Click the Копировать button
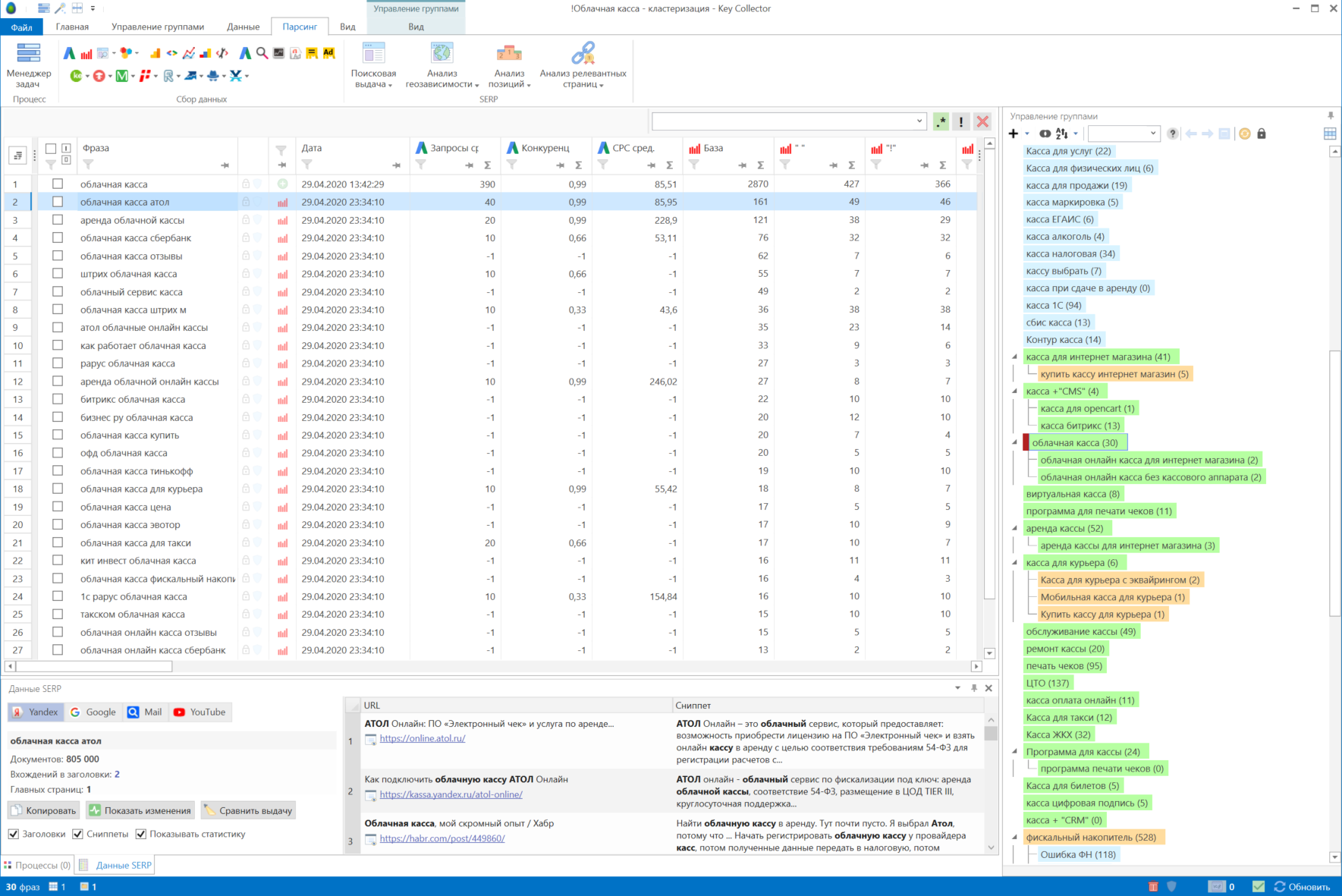 [44, 810]
